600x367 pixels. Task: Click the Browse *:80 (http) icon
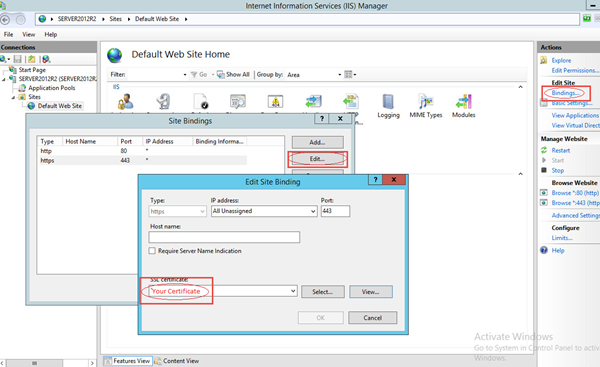coord(544,192)
